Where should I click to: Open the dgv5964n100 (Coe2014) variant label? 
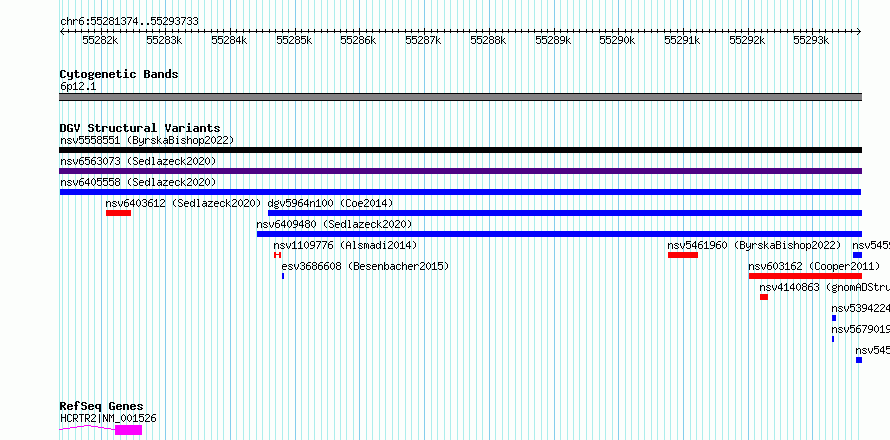[x=330, y=203]
